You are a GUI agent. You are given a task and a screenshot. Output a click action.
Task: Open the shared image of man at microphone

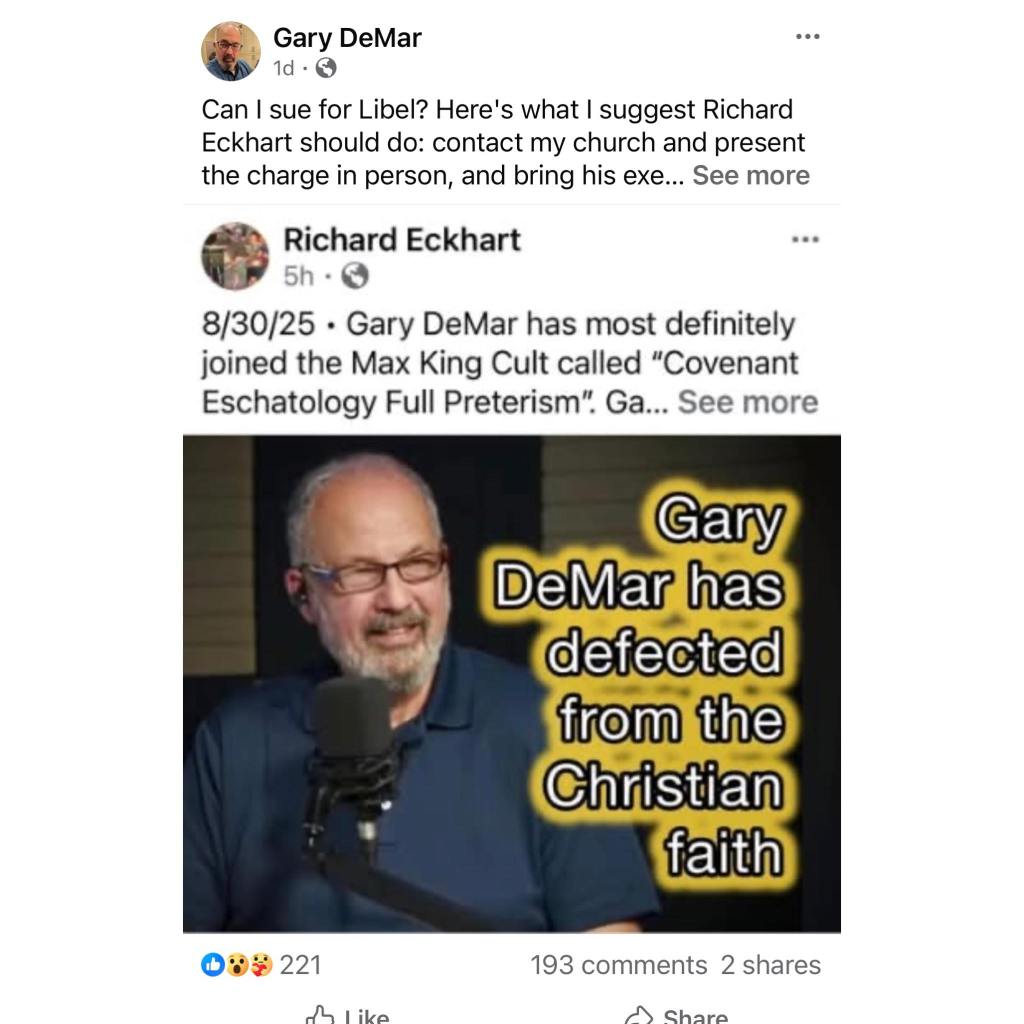pyautogui.click(x=511, y=684)
